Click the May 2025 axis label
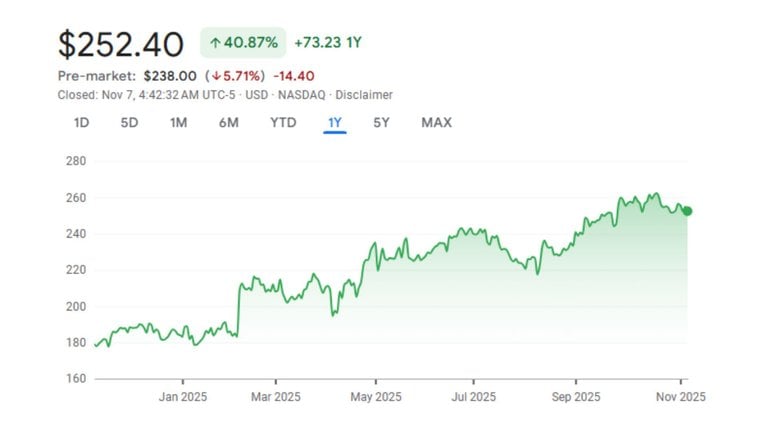This screenshot has height=432, width=768. pyautogui.click(x=374, y=396)
